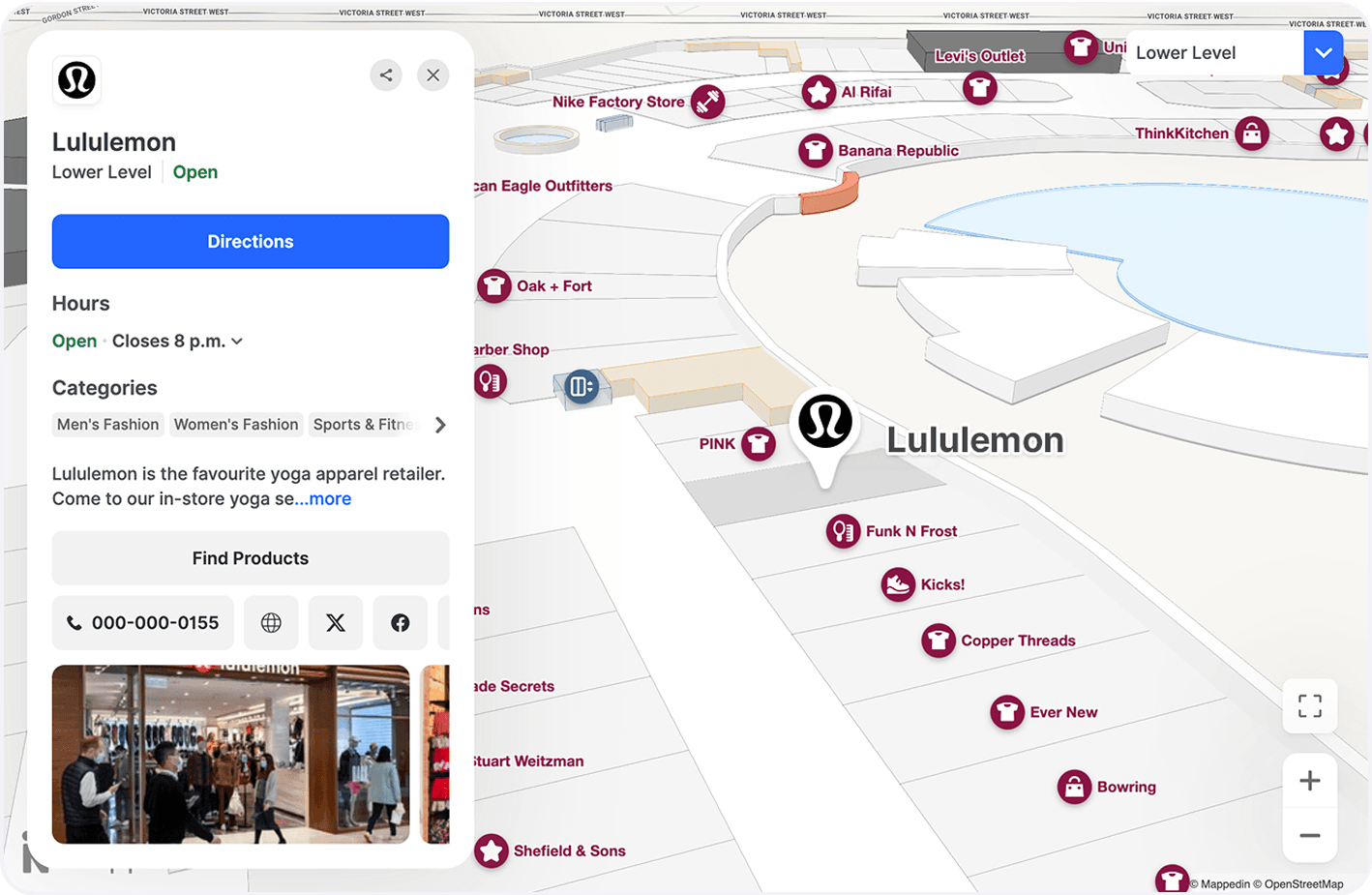
Task: Click the escalator icon near the Barber Shop
Action: [581, 386]
